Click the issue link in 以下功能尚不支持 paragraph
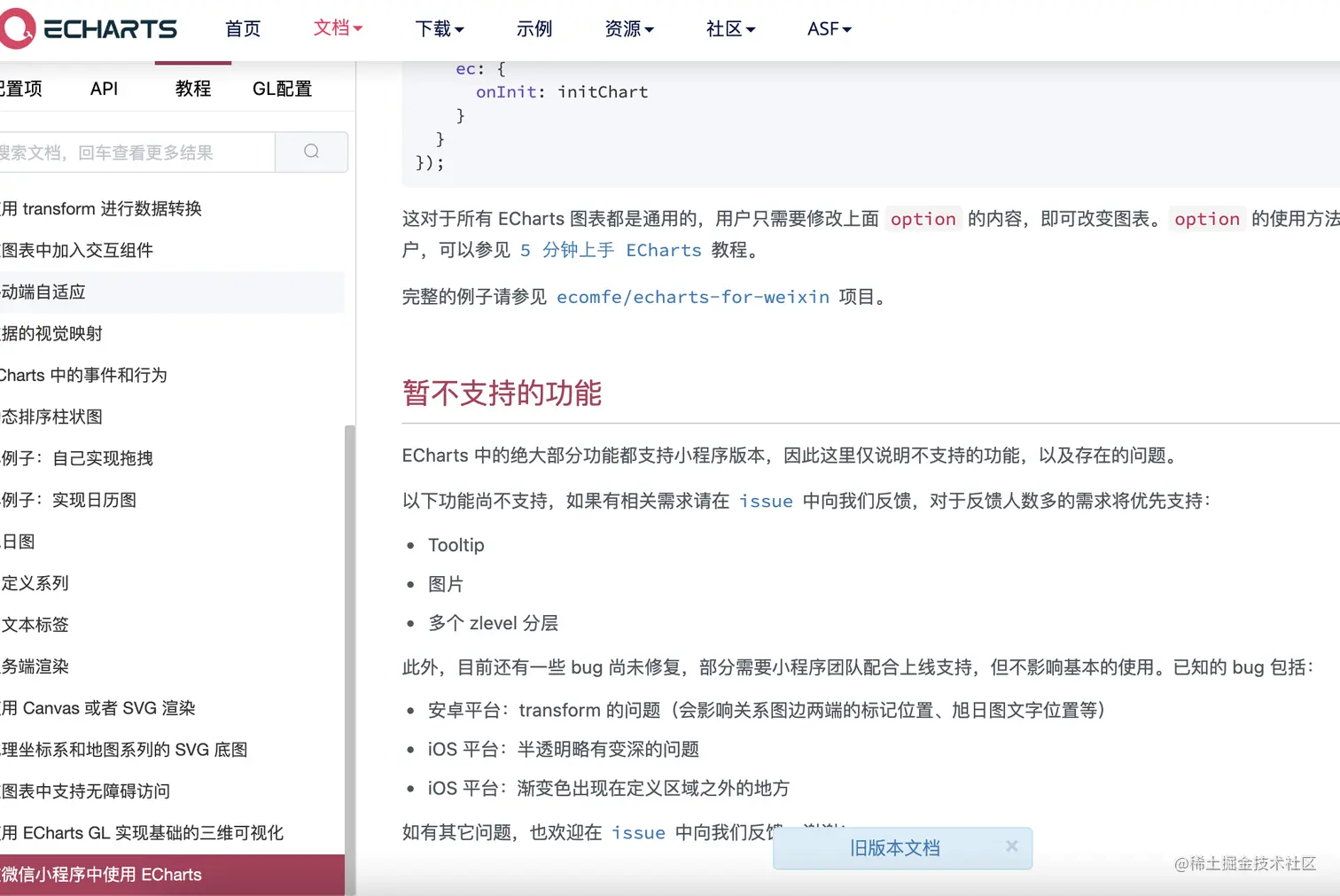1340x896 pixels. pos(766,501)
